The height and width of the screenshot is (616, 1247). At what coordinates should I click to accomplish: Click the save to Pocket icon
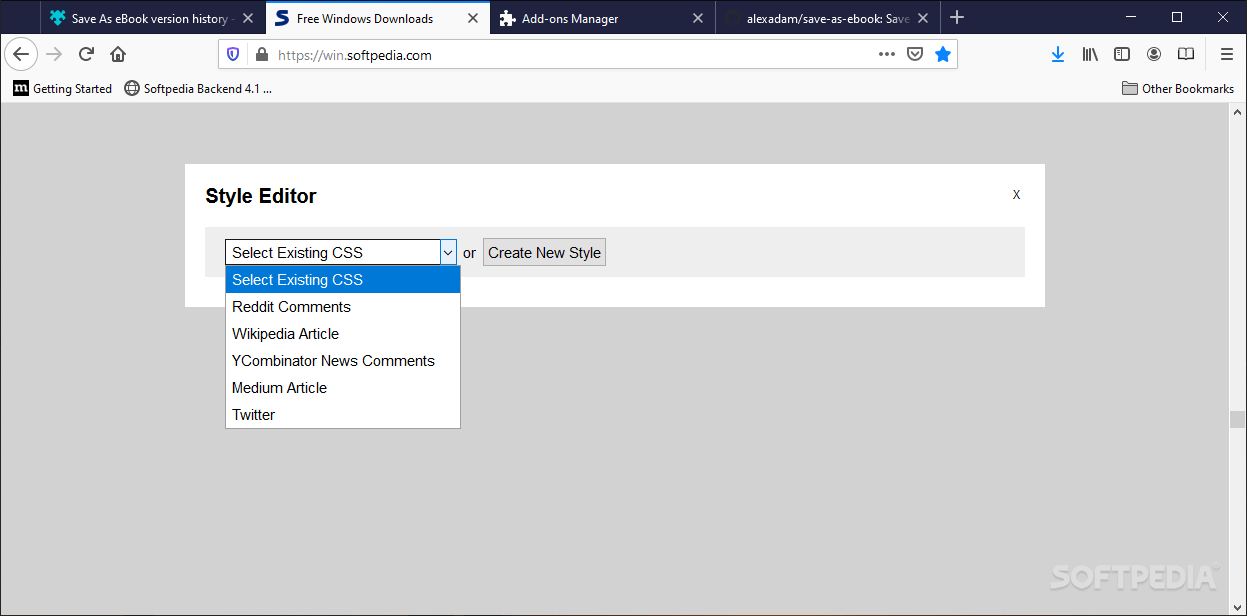click(915, 54)
